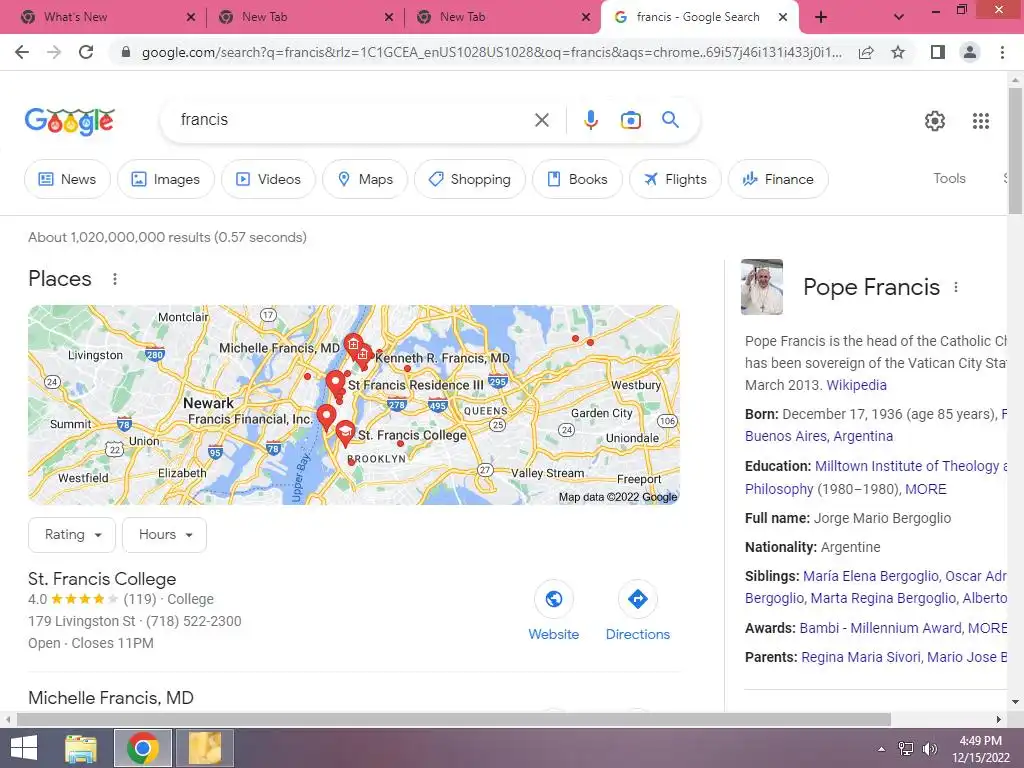Open Pope Francis panel more options
Screen dimensions: 1024x768
956,287
